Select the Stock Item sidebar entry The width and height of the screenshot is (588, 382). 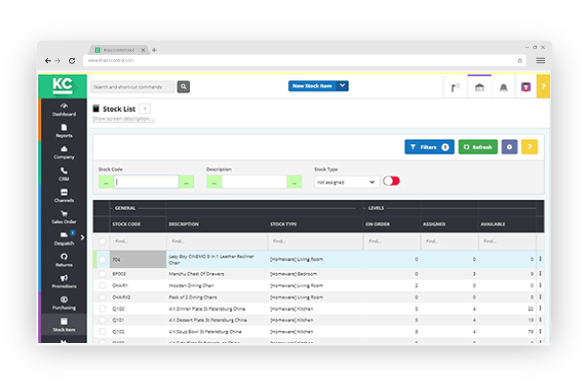coord(64,324)
